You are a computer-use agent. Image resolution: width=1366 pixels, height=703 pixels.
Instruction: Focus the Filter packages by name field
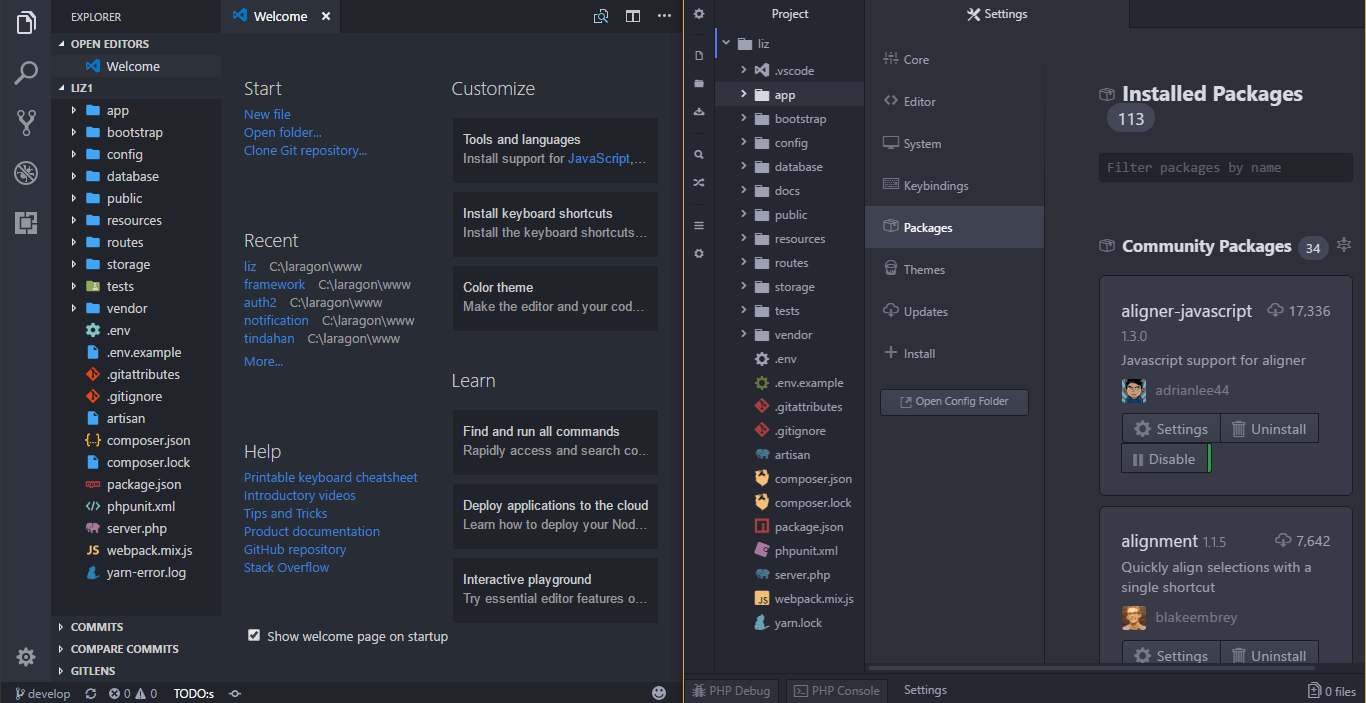click(1225, 168)
